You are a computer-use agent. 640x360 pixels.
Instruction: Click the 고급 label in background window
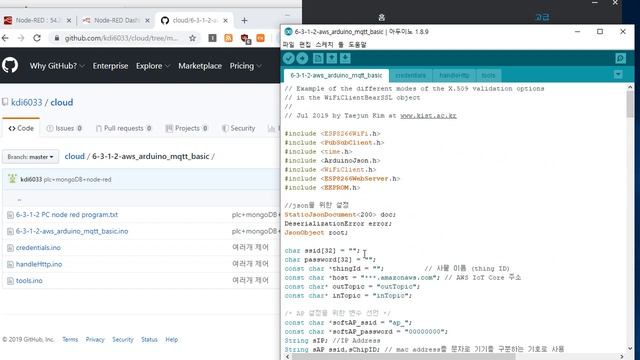(x=542, y=17)
